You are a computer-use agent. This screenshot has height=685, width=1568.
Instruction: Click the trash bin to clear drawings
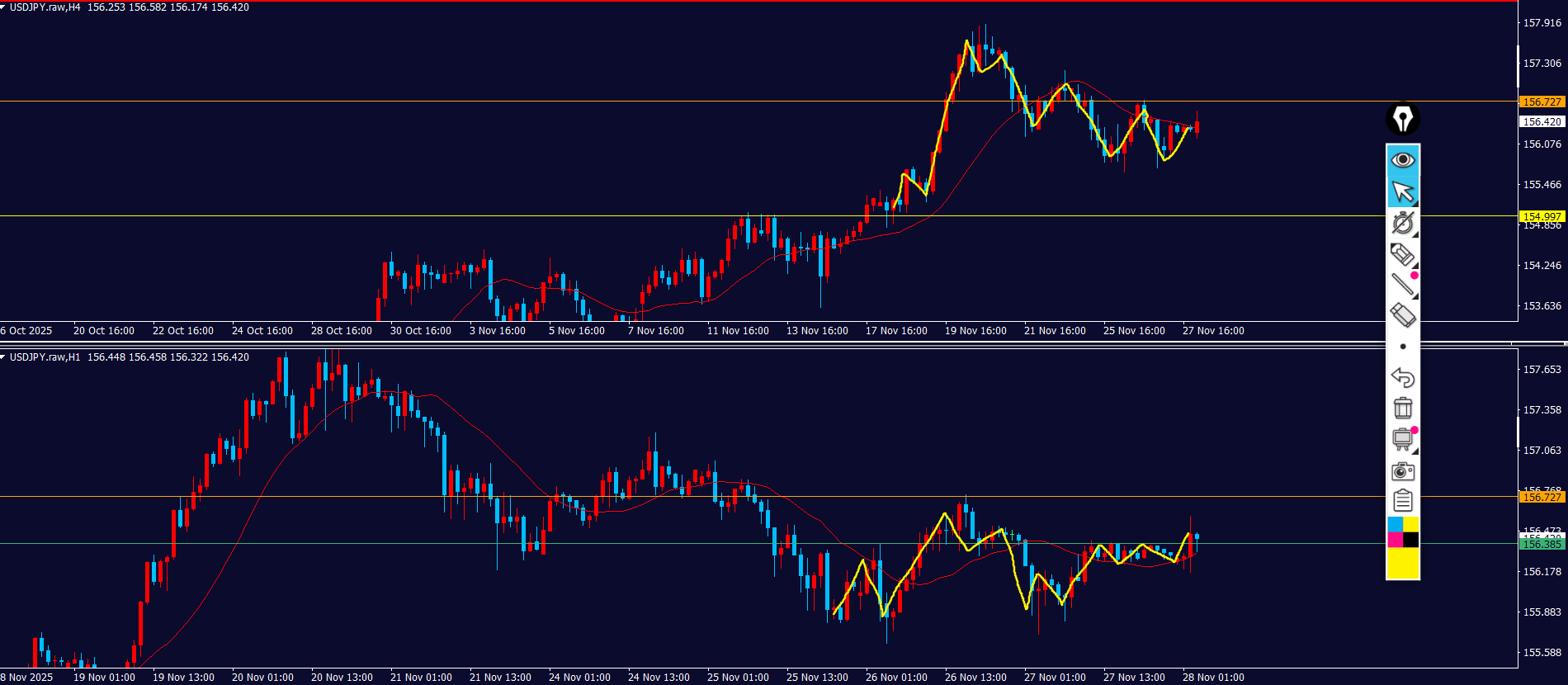coord(1402,408)
